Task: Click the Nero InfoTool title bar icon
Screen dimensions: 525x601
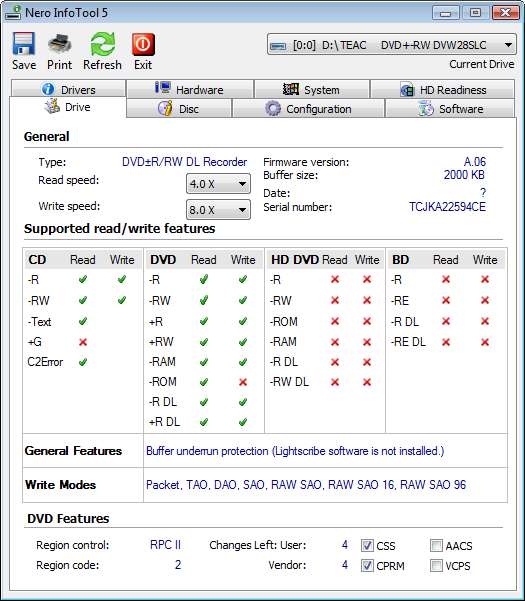Action: [x=13, y=13]
